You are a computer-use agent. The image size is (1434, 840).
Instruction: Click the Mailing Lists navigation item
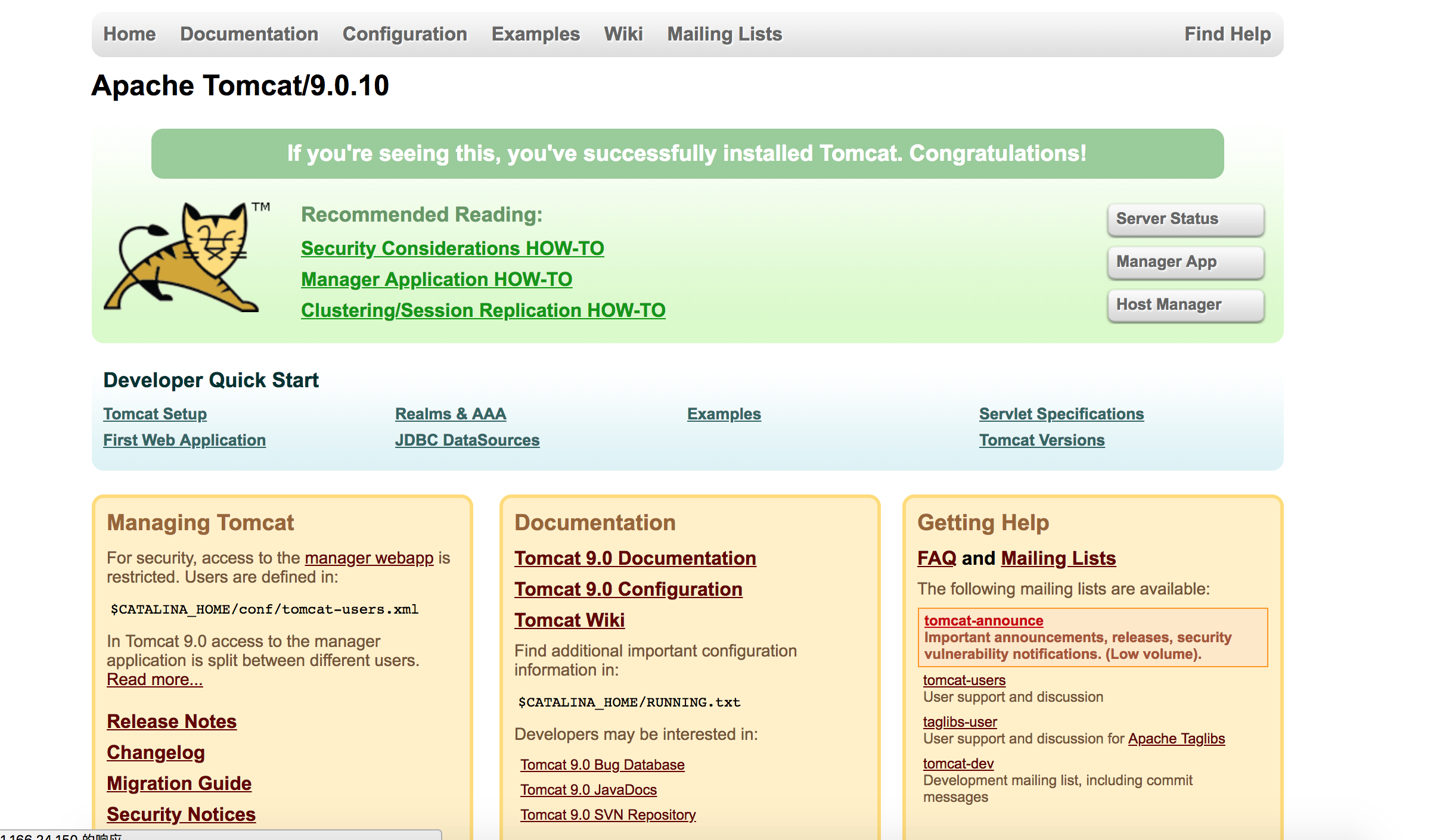(724, 34)
